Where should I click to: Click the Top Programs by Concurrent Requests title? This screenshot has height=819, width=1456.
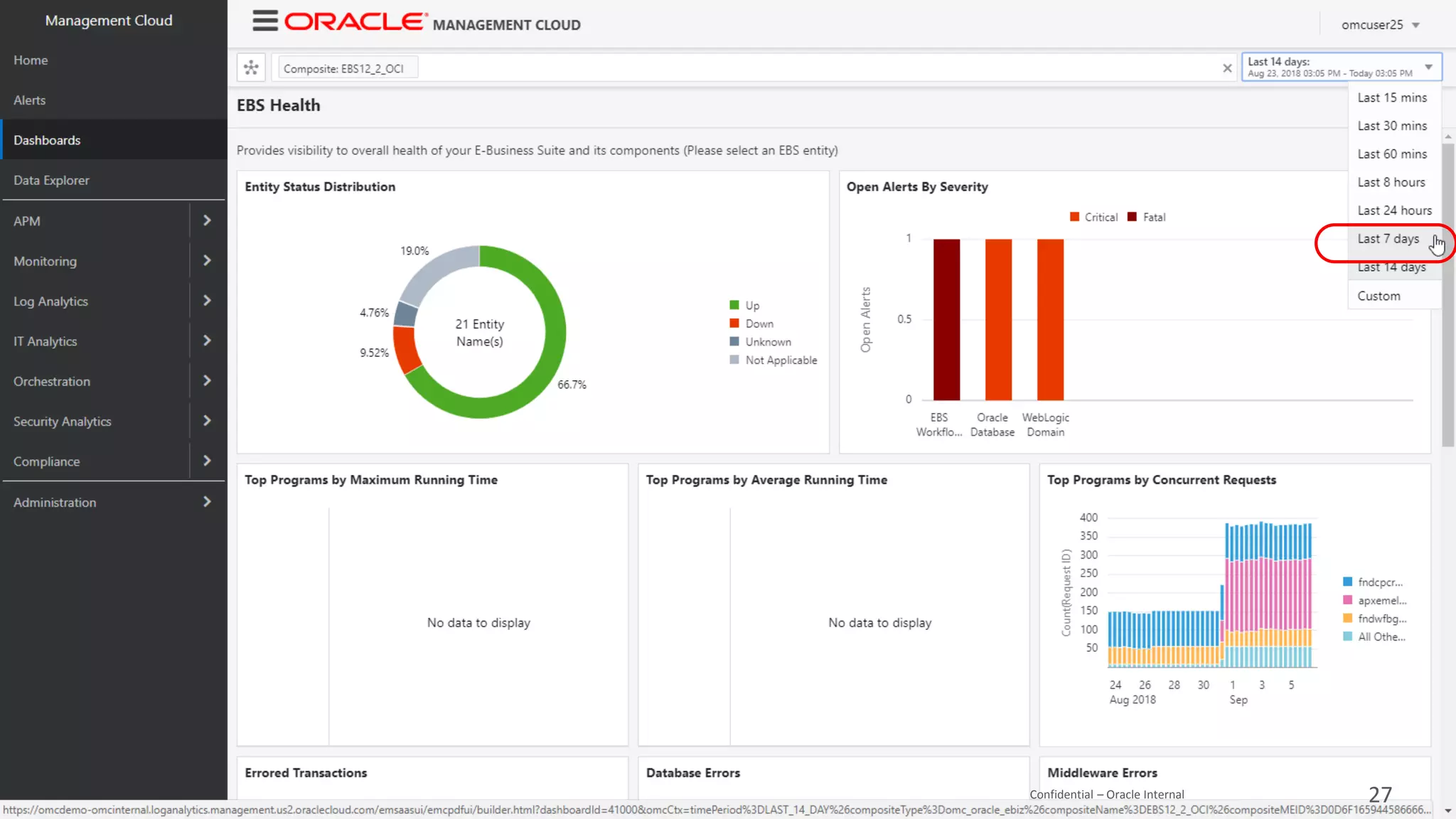click(x=1162, y=480)
